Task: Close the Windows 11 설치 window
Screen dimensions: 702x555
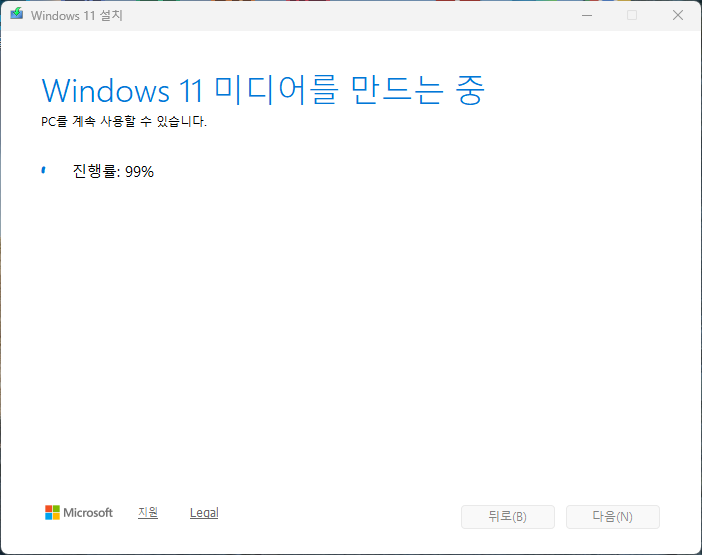Action: (678, 16)
